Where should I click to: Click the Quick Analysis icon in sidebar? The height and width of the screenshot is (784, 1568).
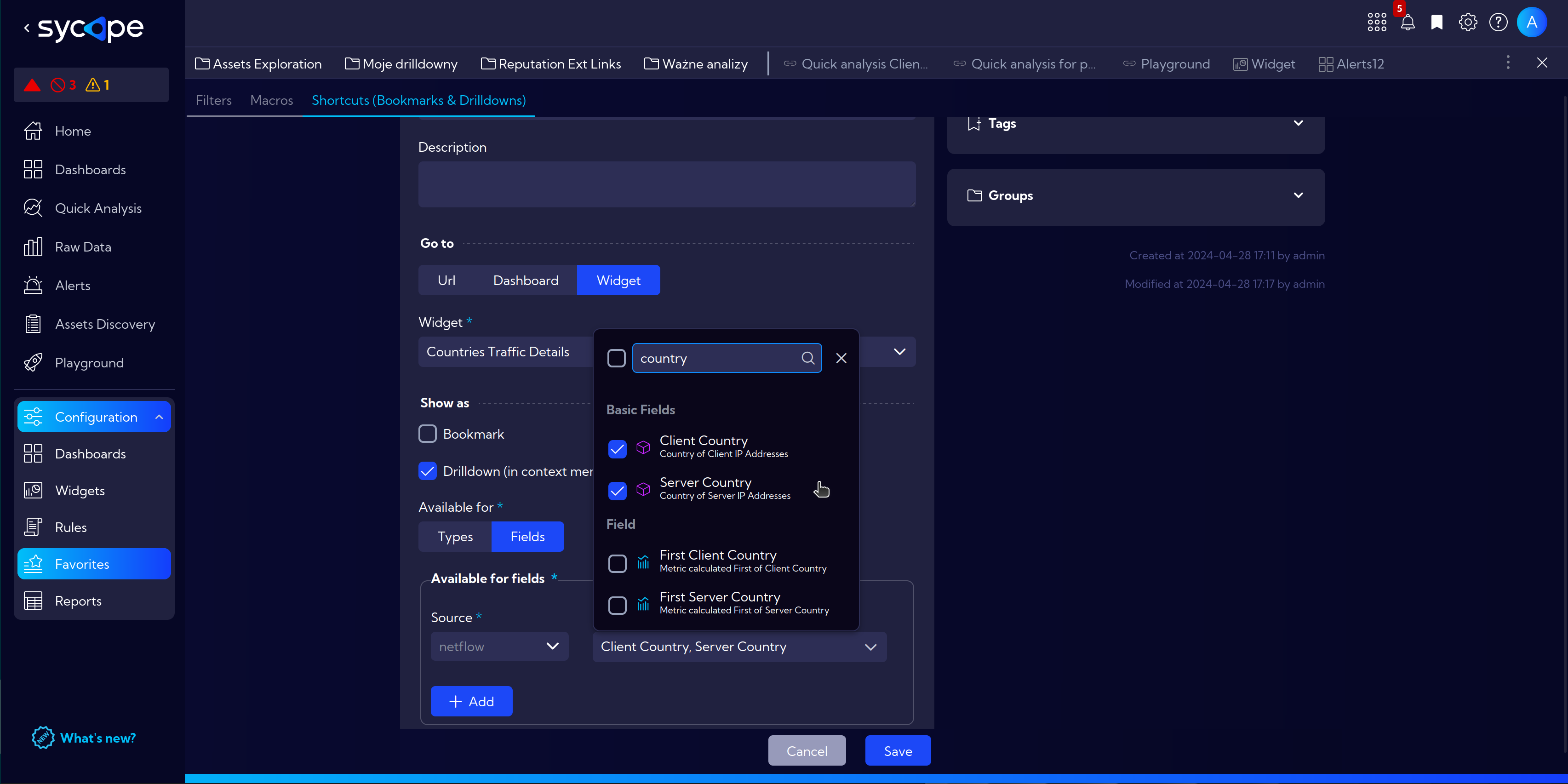(33, 207)
